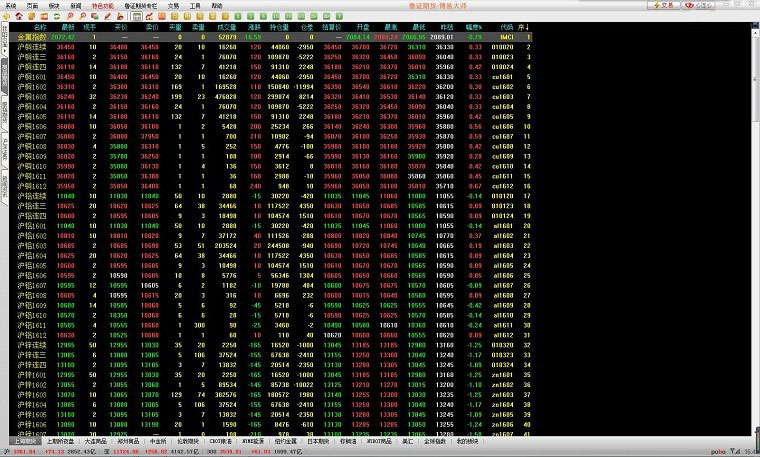Sort by the 持仓量 column header
The width and height of the screenshot is (760, 457).
[x=279, y=27]
